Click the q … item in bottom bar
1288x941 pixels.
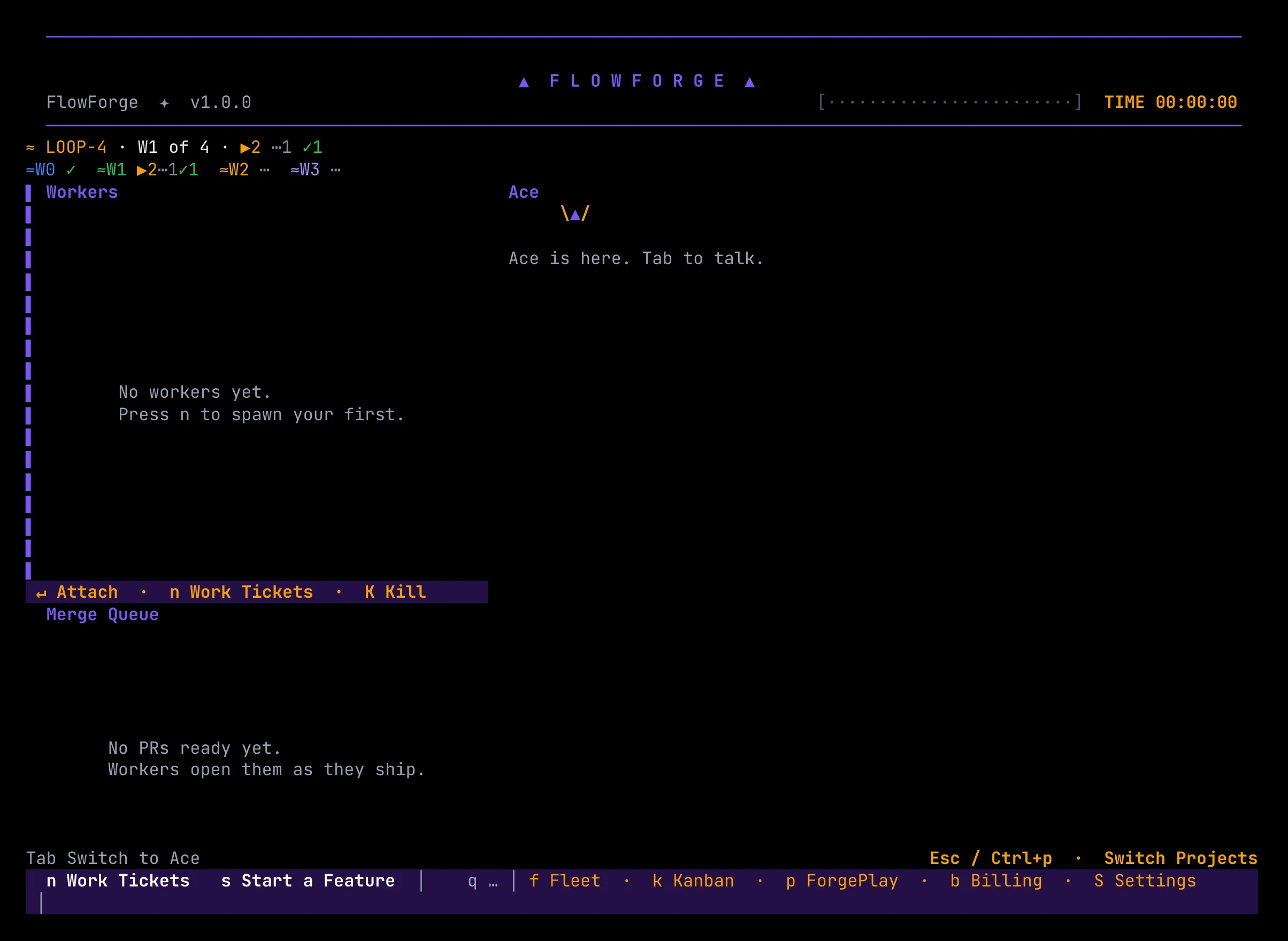tap(482, 881)
